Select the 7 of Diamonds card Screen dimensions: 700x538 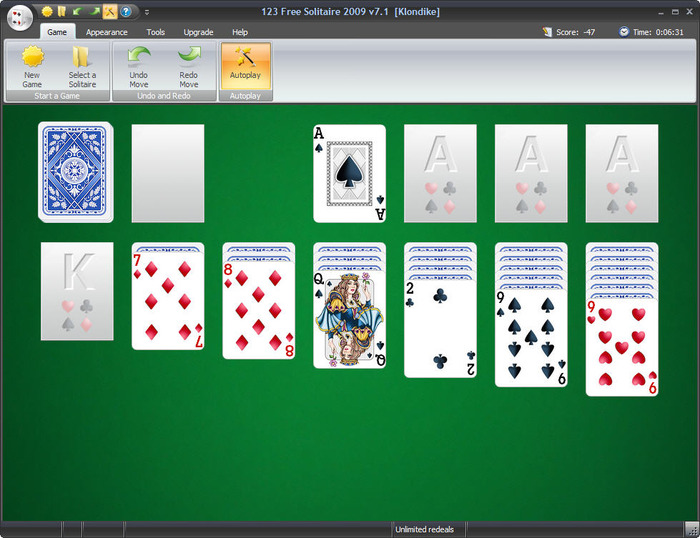(167, 302)
